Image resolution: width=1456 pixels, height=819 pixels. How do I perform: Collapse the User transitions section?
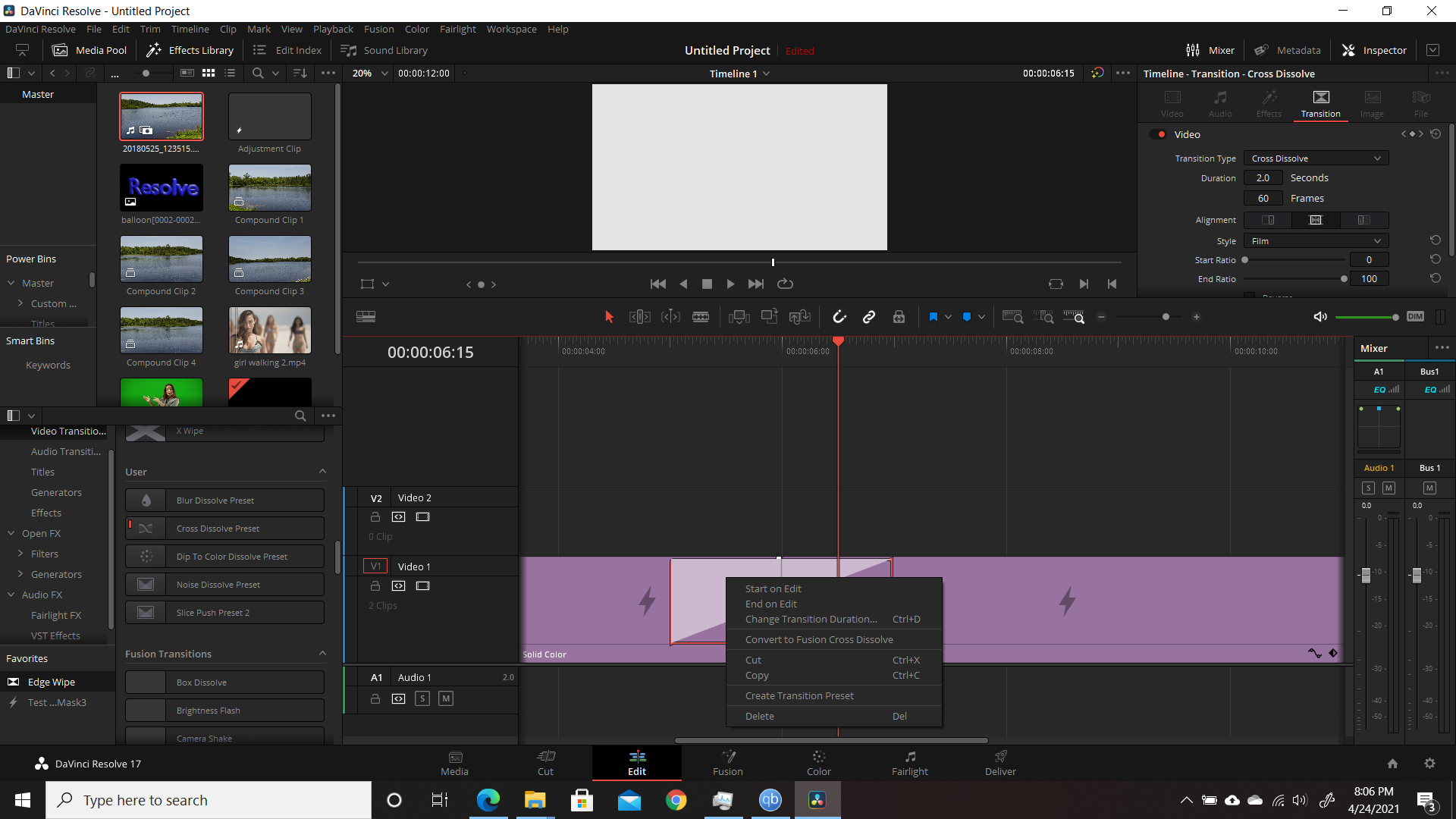coord(322,472)
